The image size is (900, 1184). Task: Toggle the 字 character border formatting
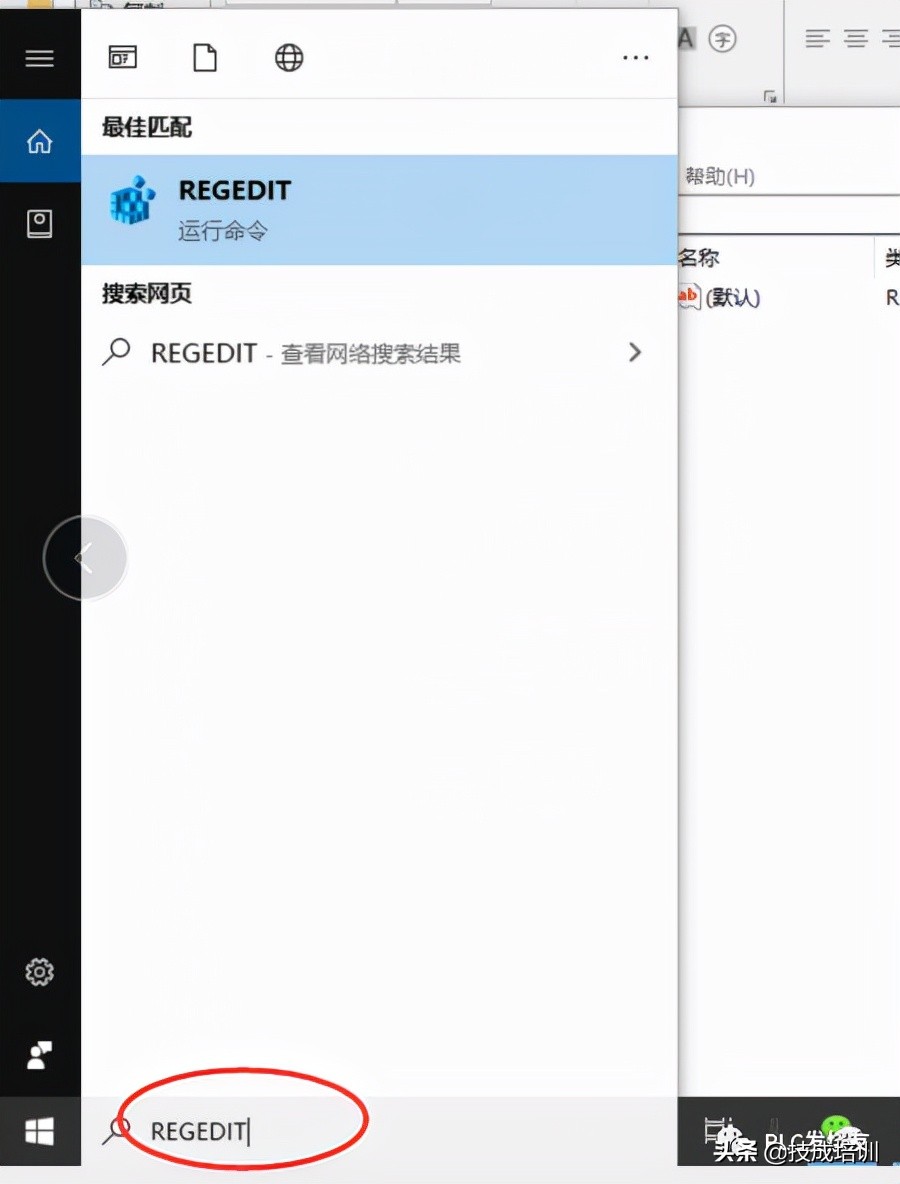coord(722,39)
